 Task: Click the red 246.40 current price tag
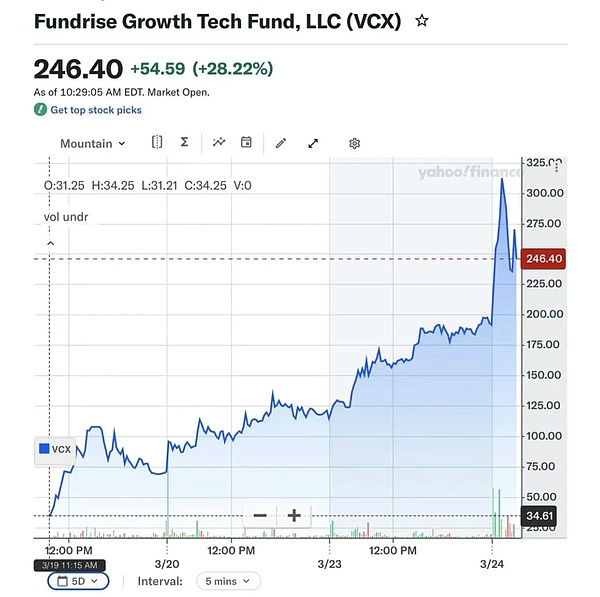tap(545, 258)
